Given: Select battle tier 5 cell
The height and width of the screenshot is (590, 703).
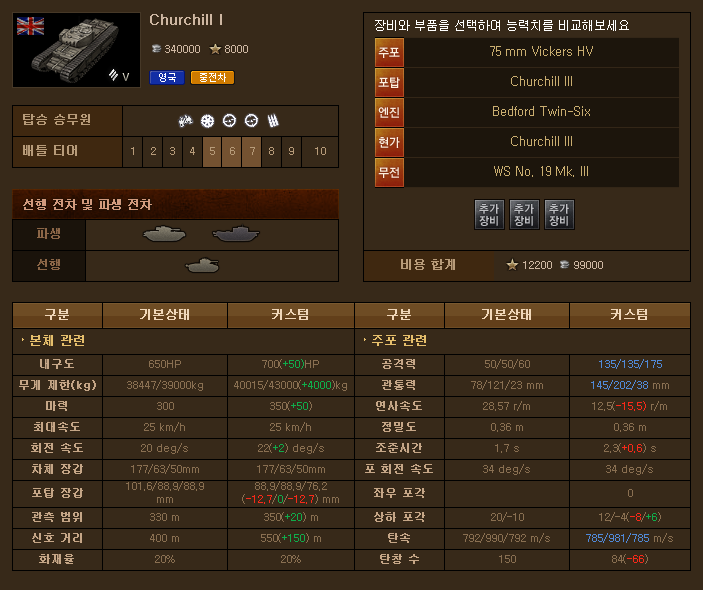Looking at the screenshot, I should 212,152.
